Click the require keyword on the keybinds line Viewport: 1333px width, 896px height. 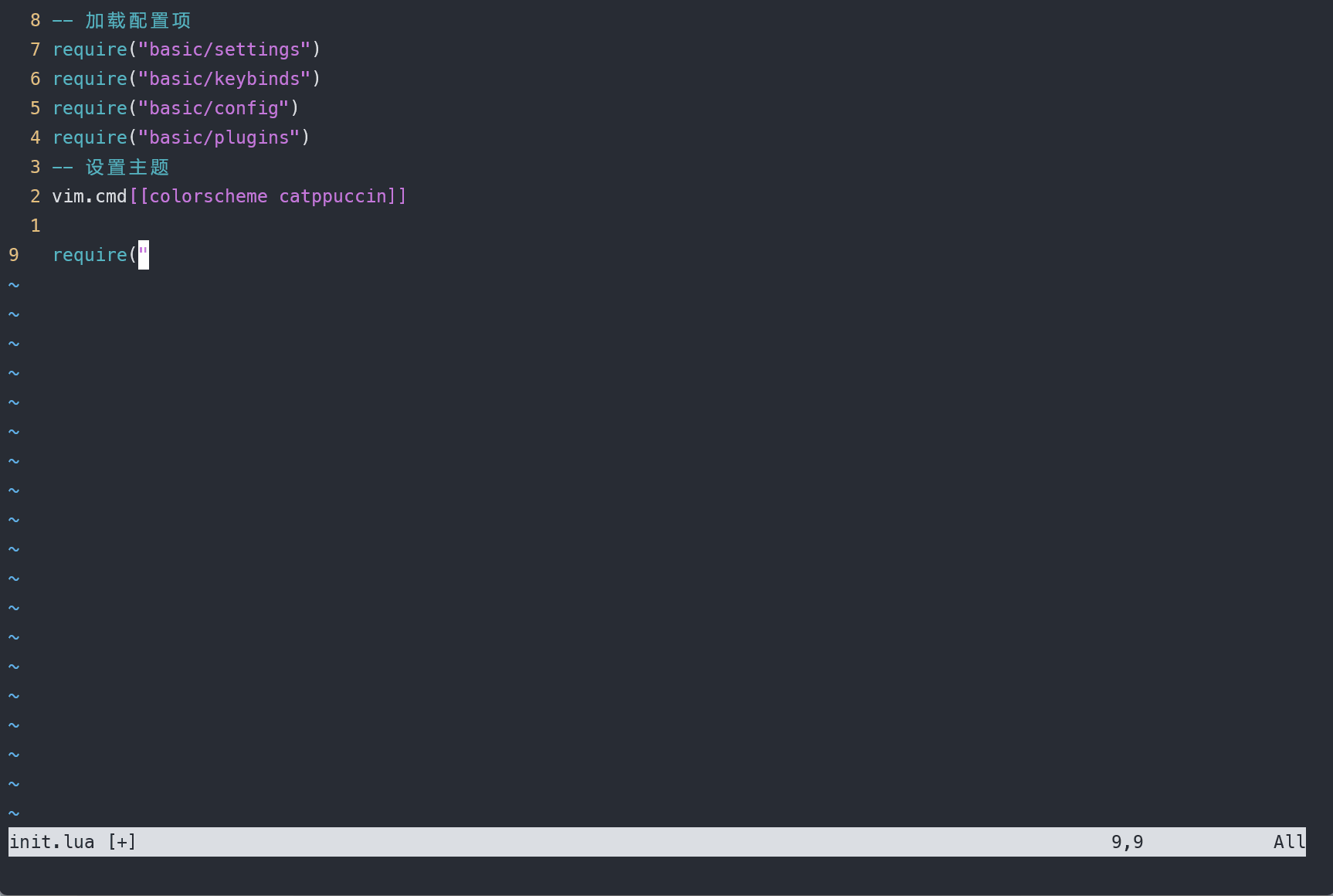[x=90, y=79]
